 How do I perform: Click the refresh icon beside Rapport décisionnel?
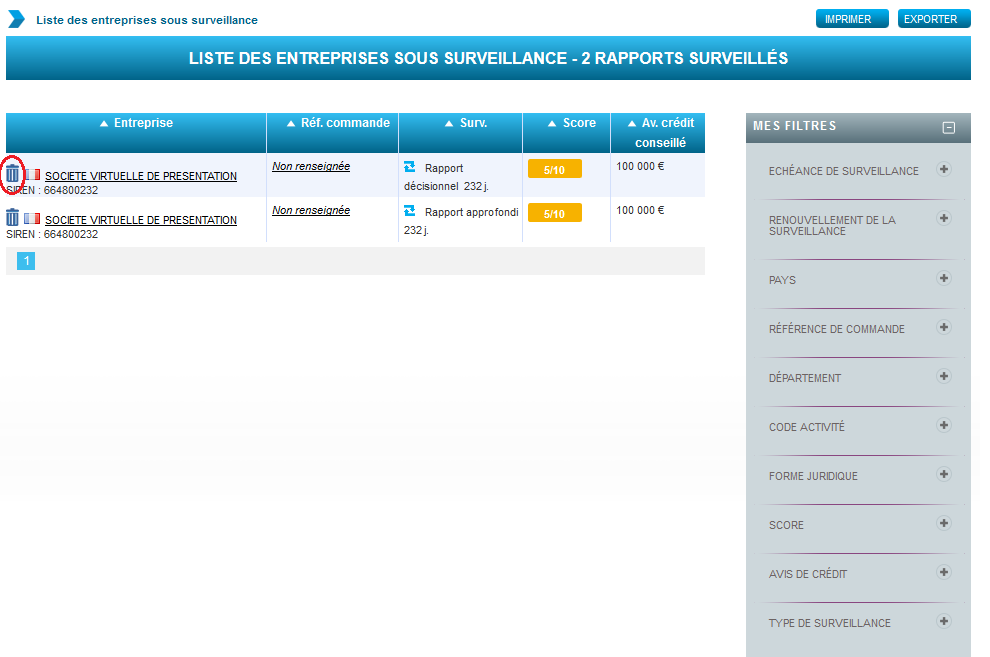409,167
